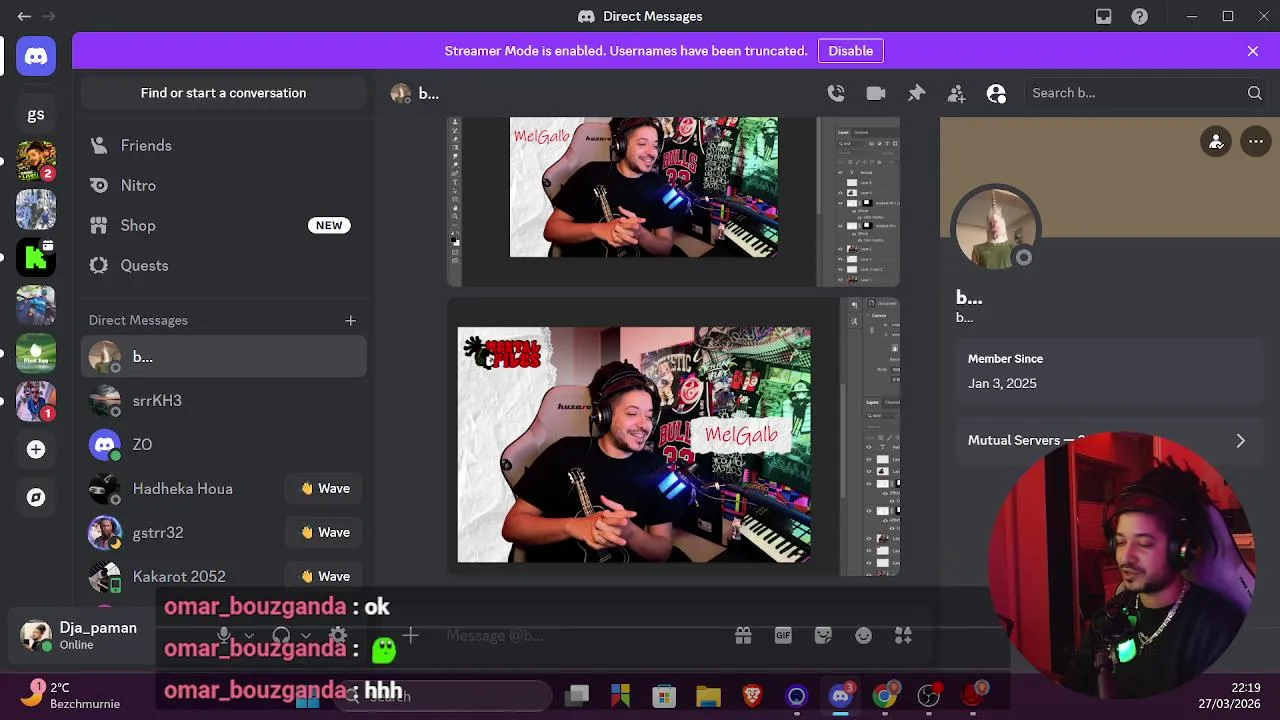Open the 'gs' server in the server list
This screenshot has height=720, width=1280.
tap(36, 114)
